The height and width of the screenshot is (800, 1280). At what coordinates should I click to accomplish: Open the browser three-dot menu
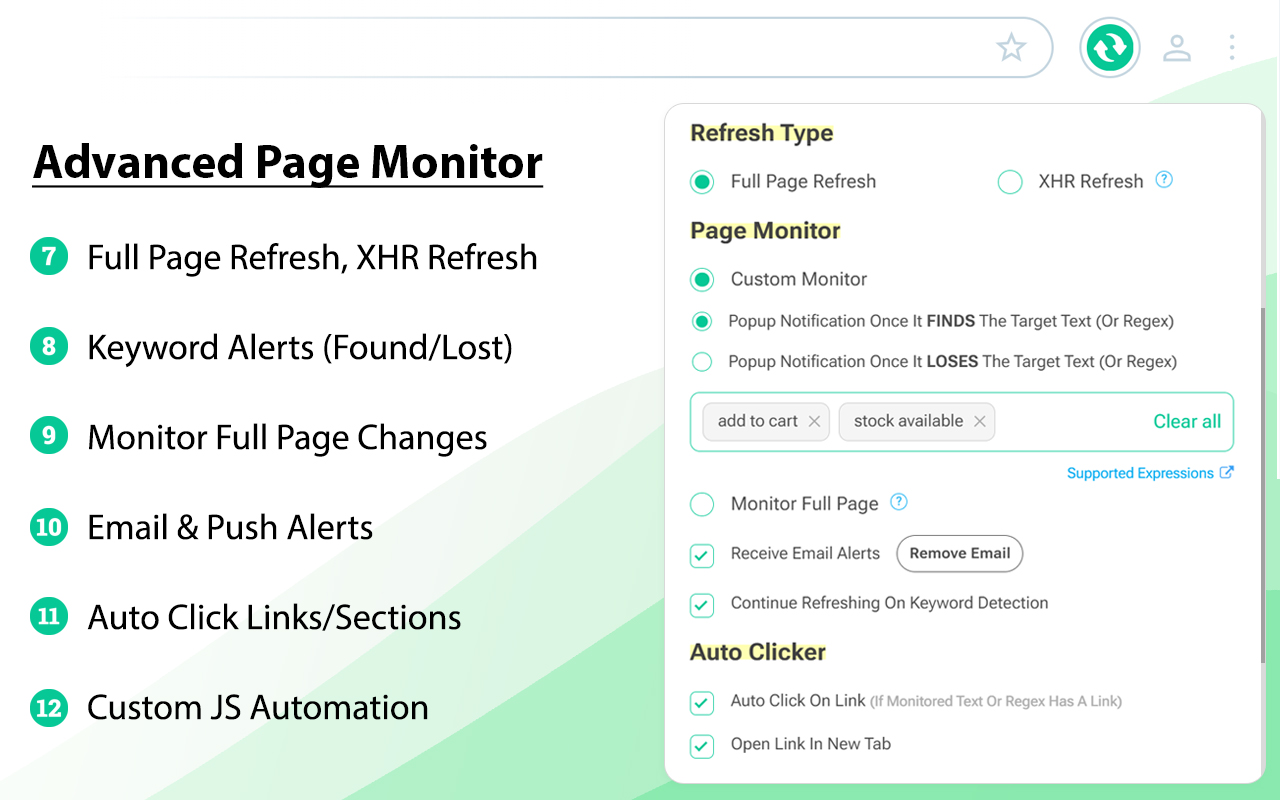click(1231, 47)
